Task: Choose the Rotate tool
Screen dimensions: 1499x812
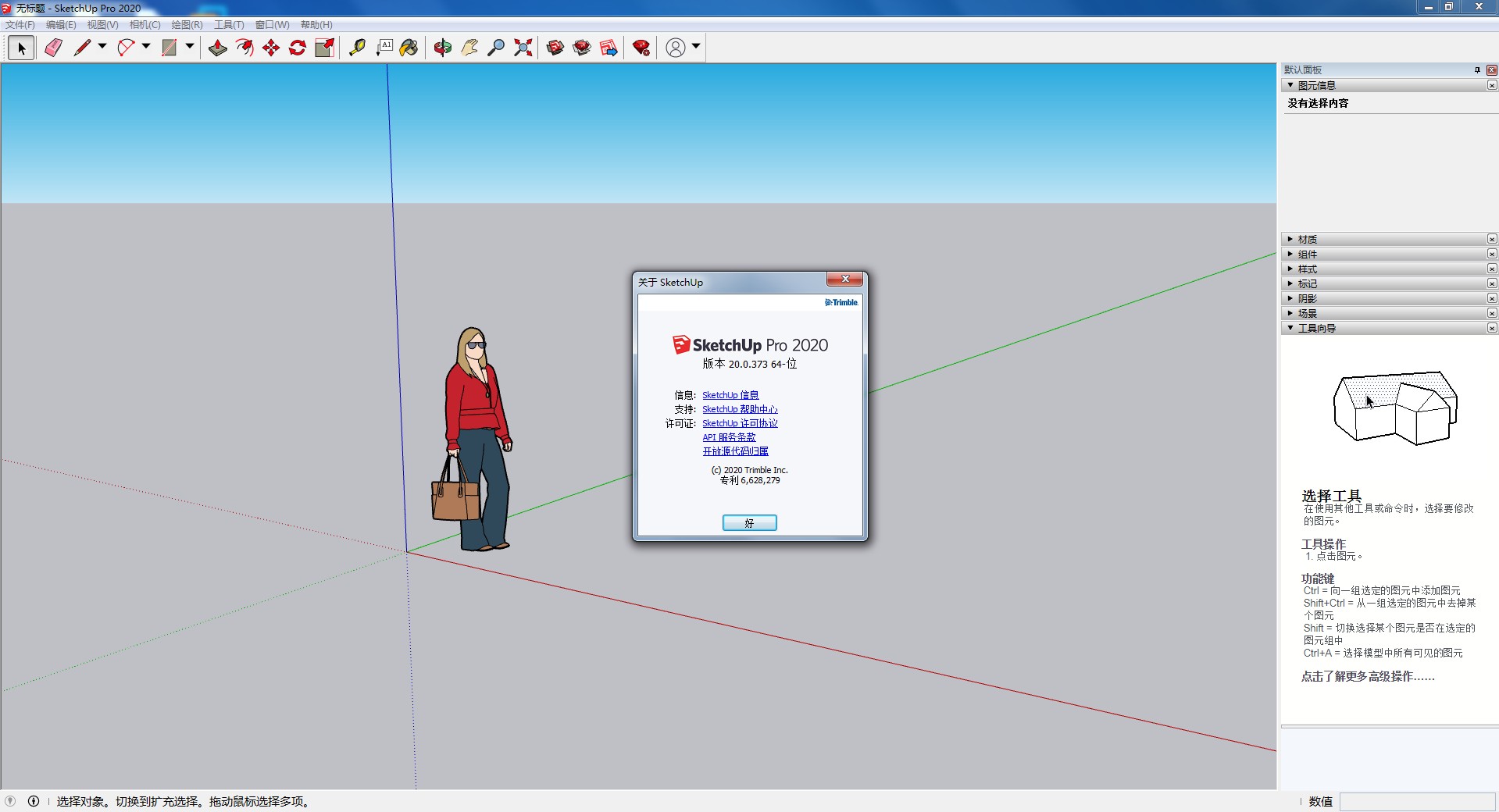Action: coord(298,48)
